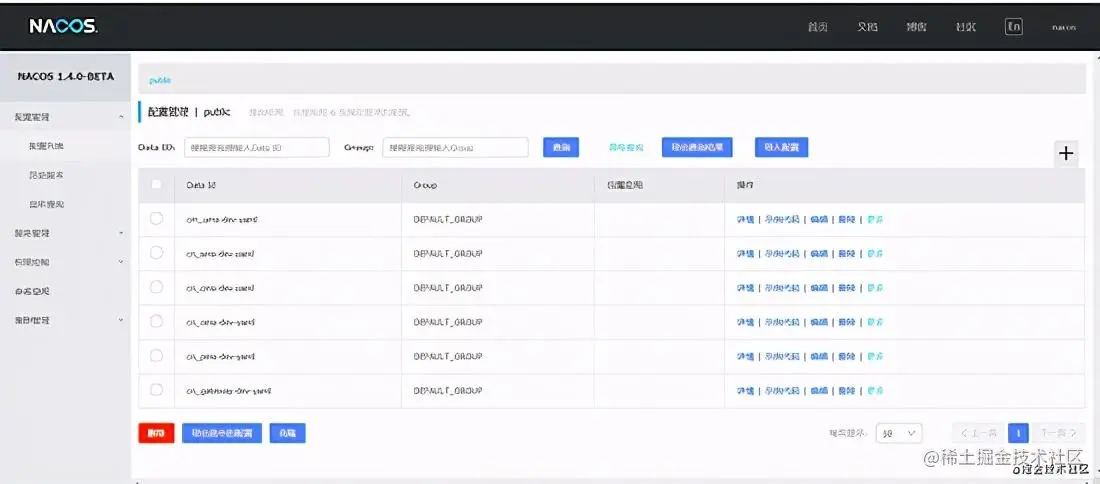Go to 首页 in the top navigation
This screenshot has height=484, width=1100.
tap(817, 27)
